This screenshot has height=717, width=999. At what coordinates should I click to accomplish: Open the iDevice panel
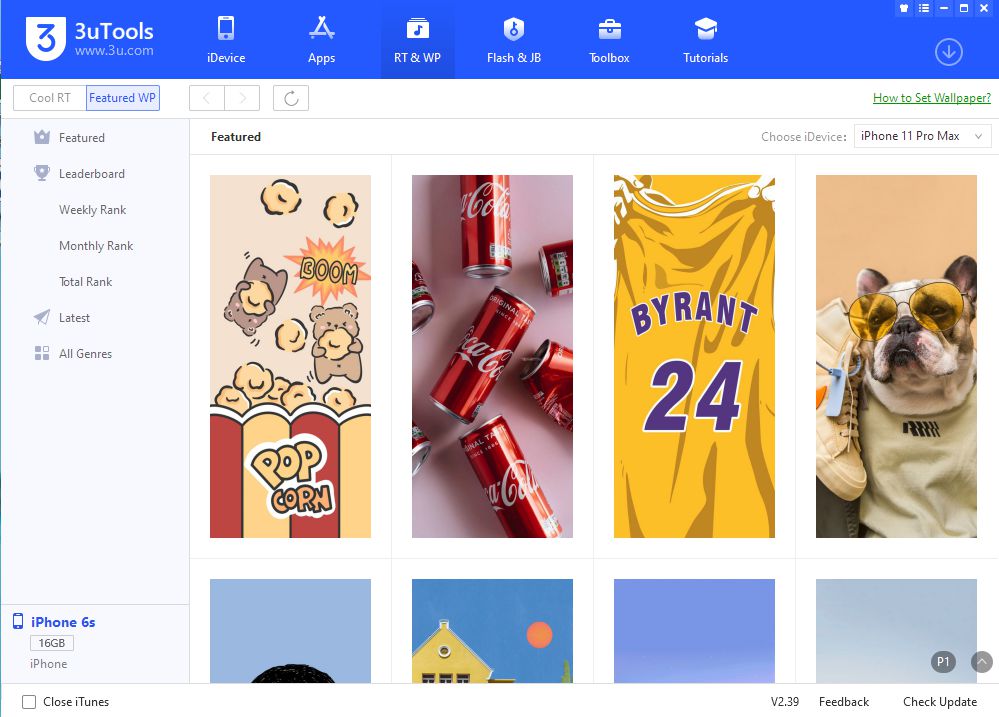click(x=225, y=38)
